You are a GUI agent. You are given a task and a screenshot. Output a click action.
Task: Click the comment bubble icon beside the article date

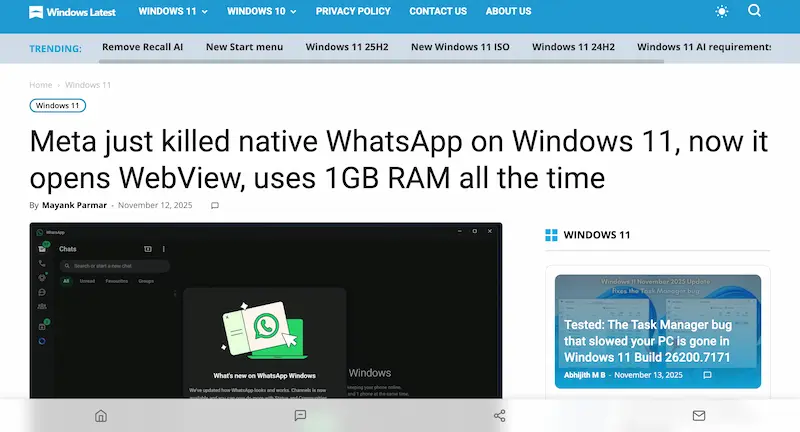point(215,205)
